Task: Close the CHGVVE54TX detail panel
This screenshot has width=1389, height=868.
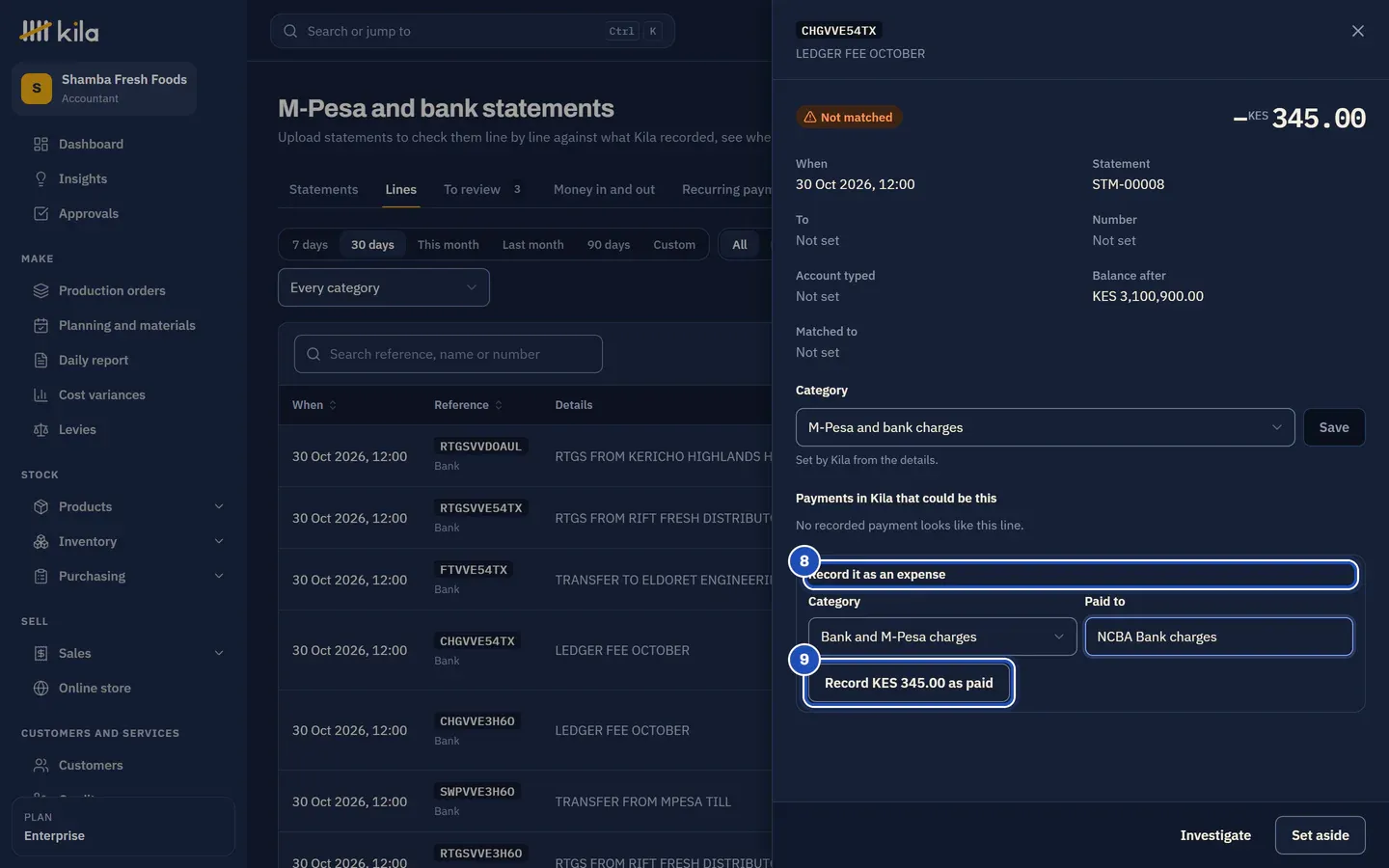Action: point(1358,31)
